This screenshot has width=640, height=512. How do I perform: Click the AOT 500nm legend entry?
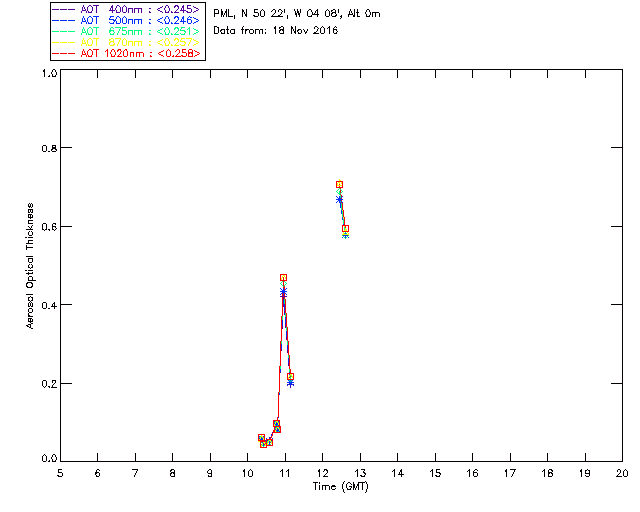coord(126,20)
